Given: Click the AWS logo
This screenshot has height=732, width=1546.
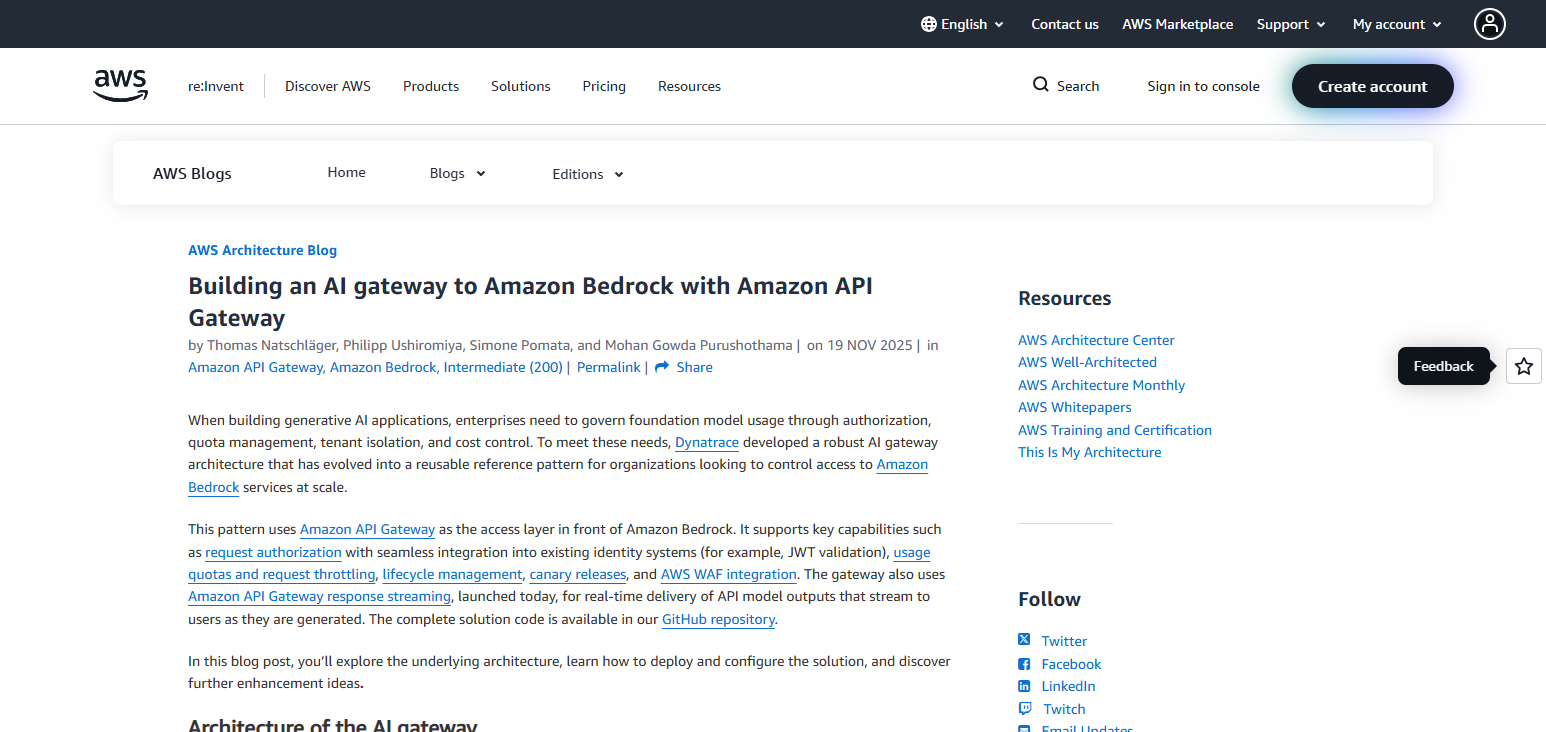Looking at the screenshot, I should tap(120, 86).
